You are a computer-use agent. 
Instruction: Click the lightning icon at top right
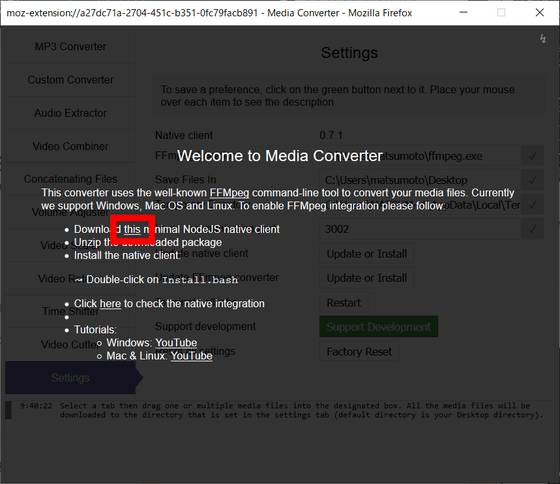click(x=543, y=39)
